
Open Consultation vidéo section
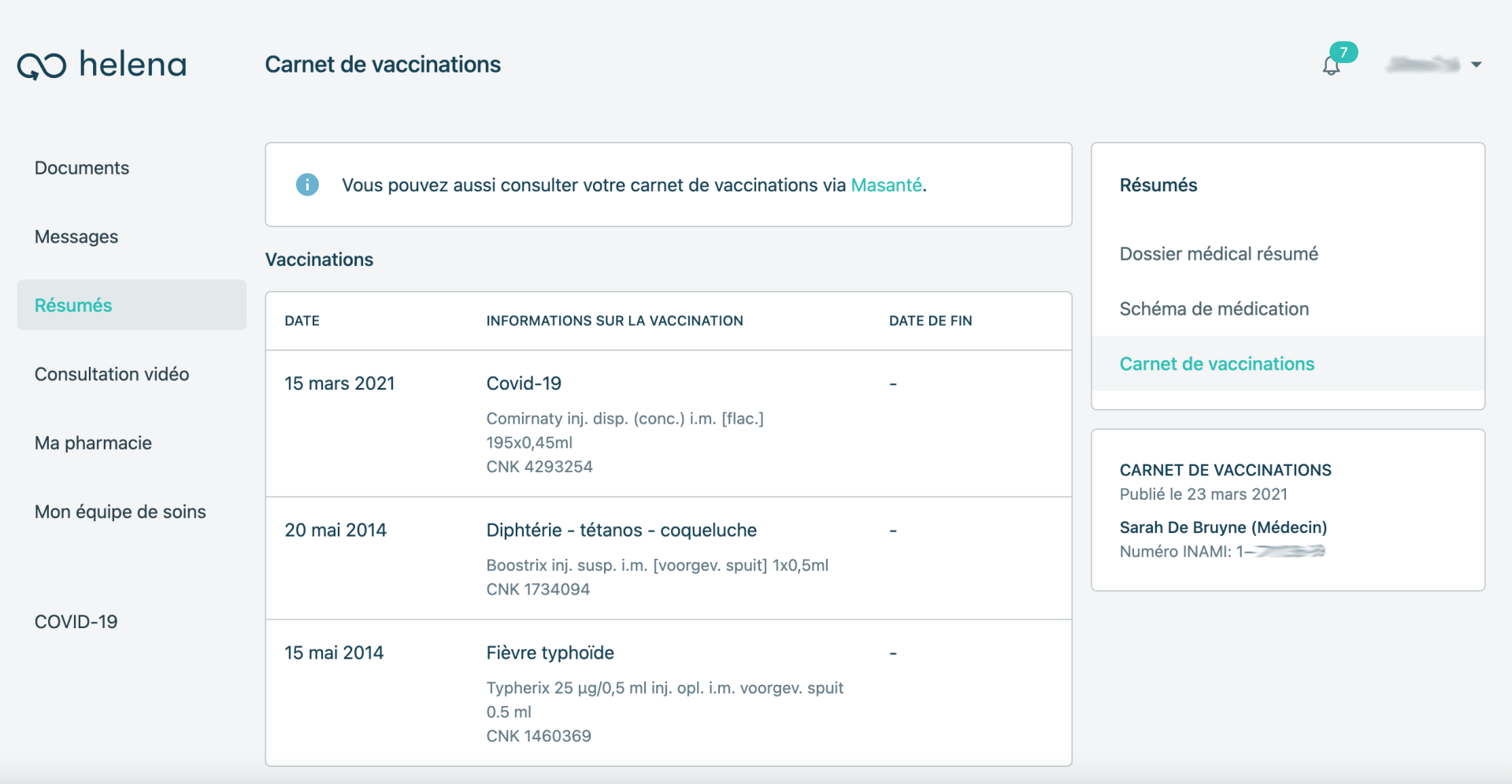(112, 374)
